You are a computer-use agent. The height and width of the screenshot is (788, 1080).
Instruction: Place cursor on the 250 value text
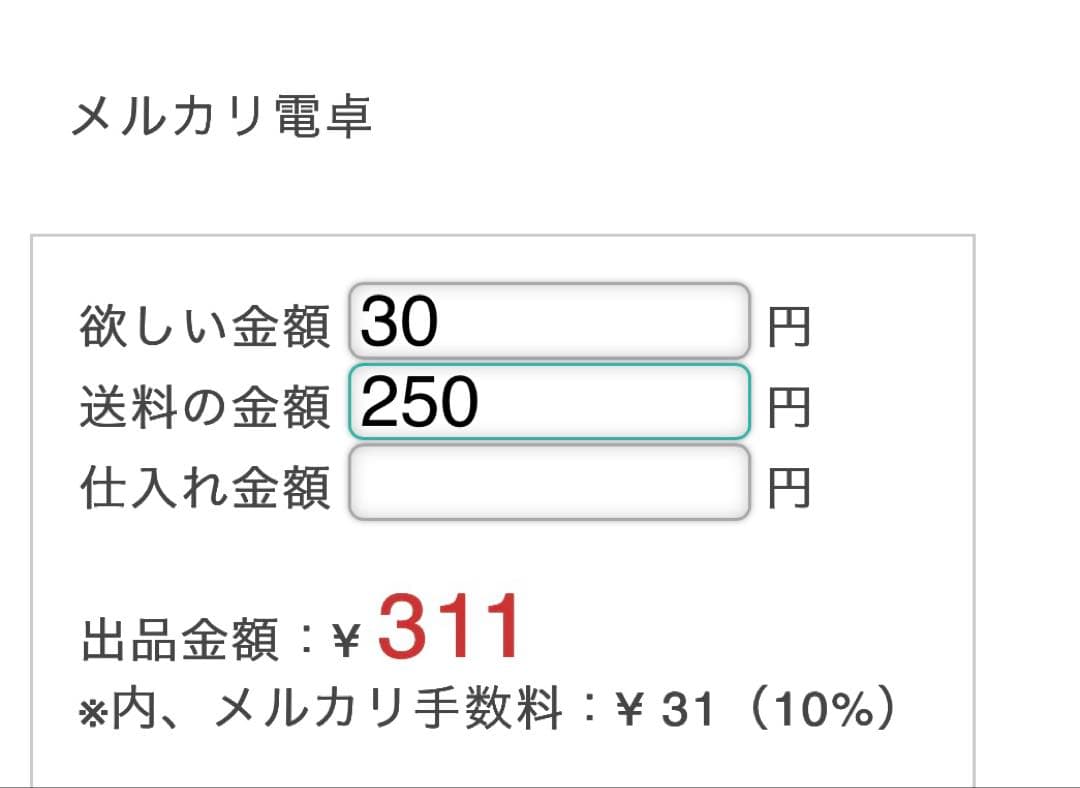[419, 402]
